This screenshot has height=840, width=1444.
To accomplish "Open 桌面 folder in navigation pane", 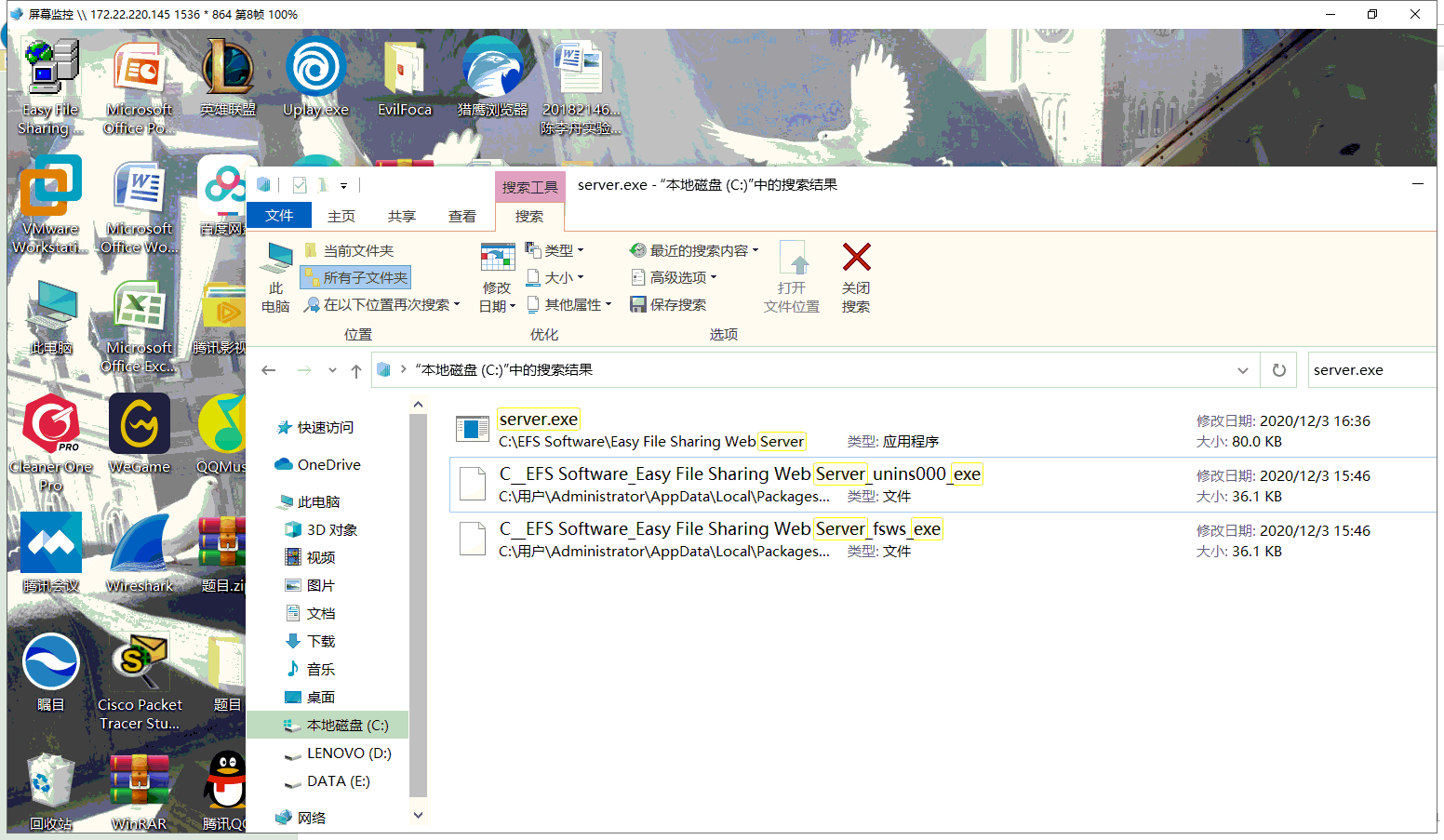I will point(310,698).
